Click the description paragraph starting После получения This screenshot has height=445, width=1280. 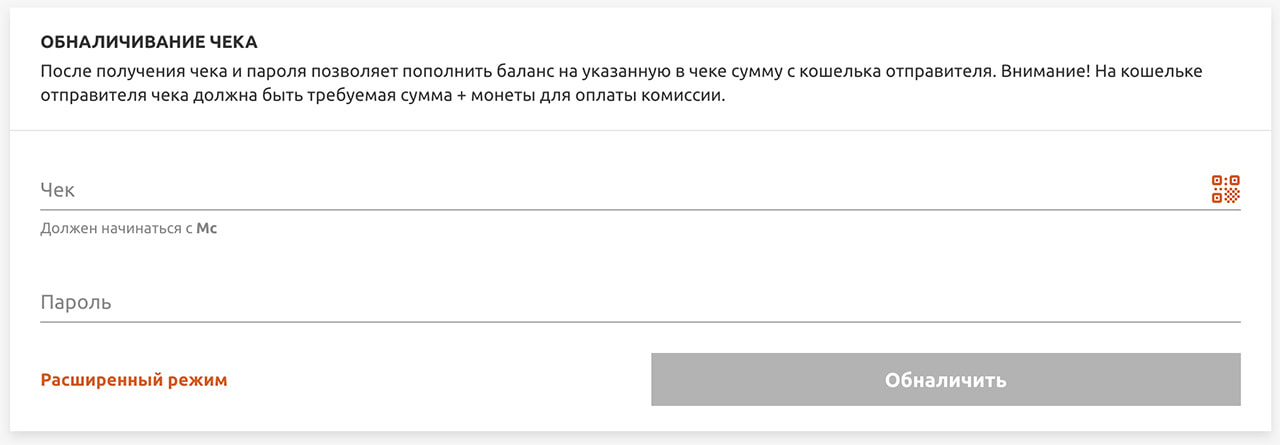tap(621, 85)
